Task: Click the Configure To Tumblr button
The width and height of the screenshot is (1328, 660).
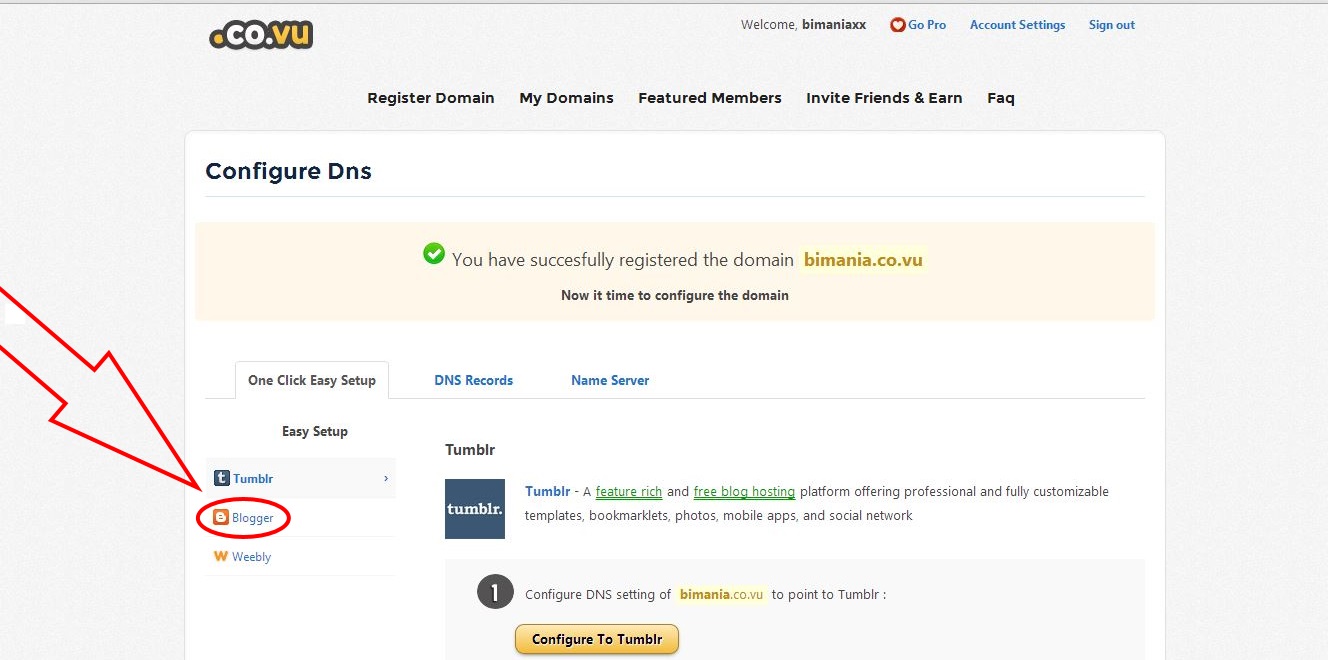Action: click(597, 639)
